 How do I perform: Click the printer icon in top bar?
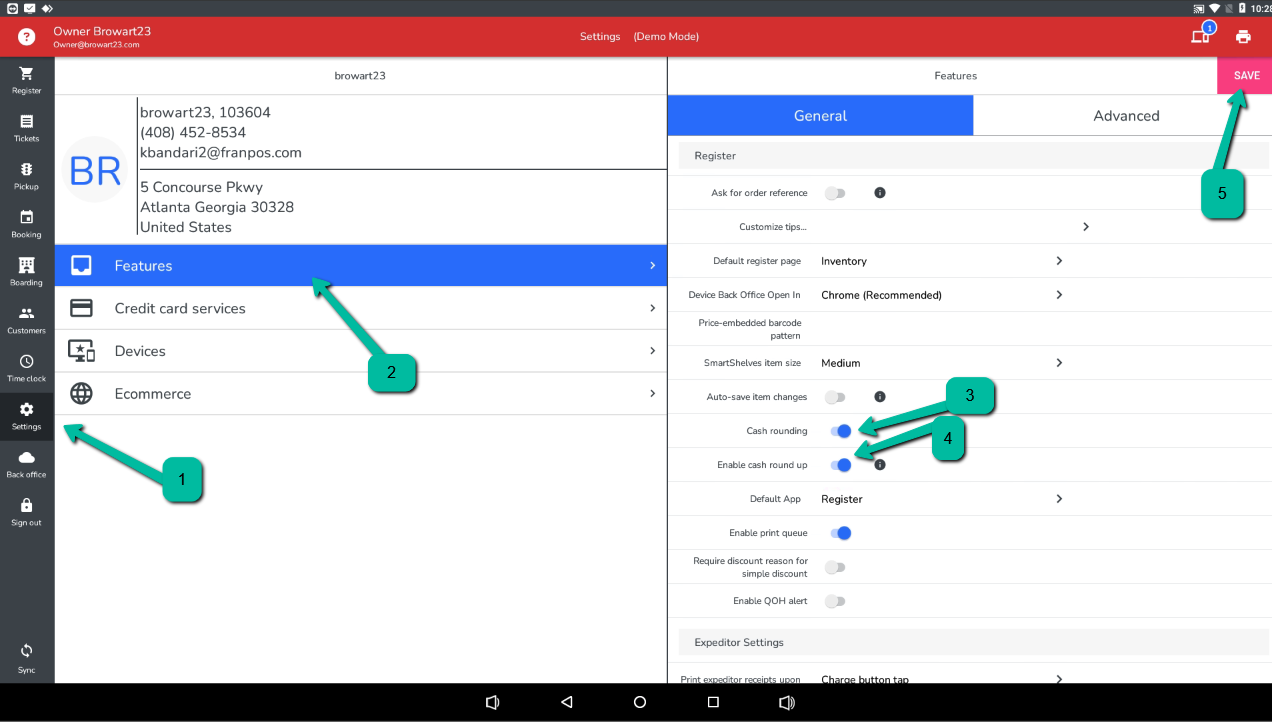(x=1243, y=37)
